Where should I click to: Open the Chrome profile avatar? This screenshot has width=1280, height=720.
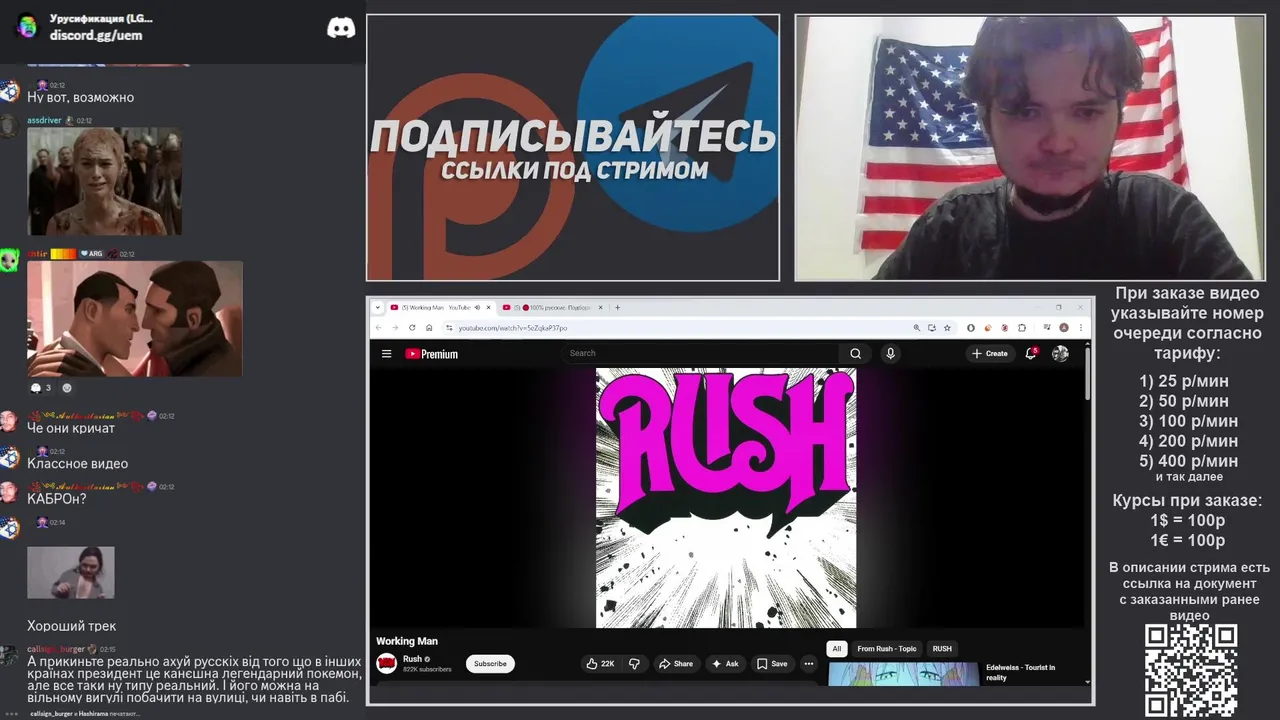coord(1064,327)
